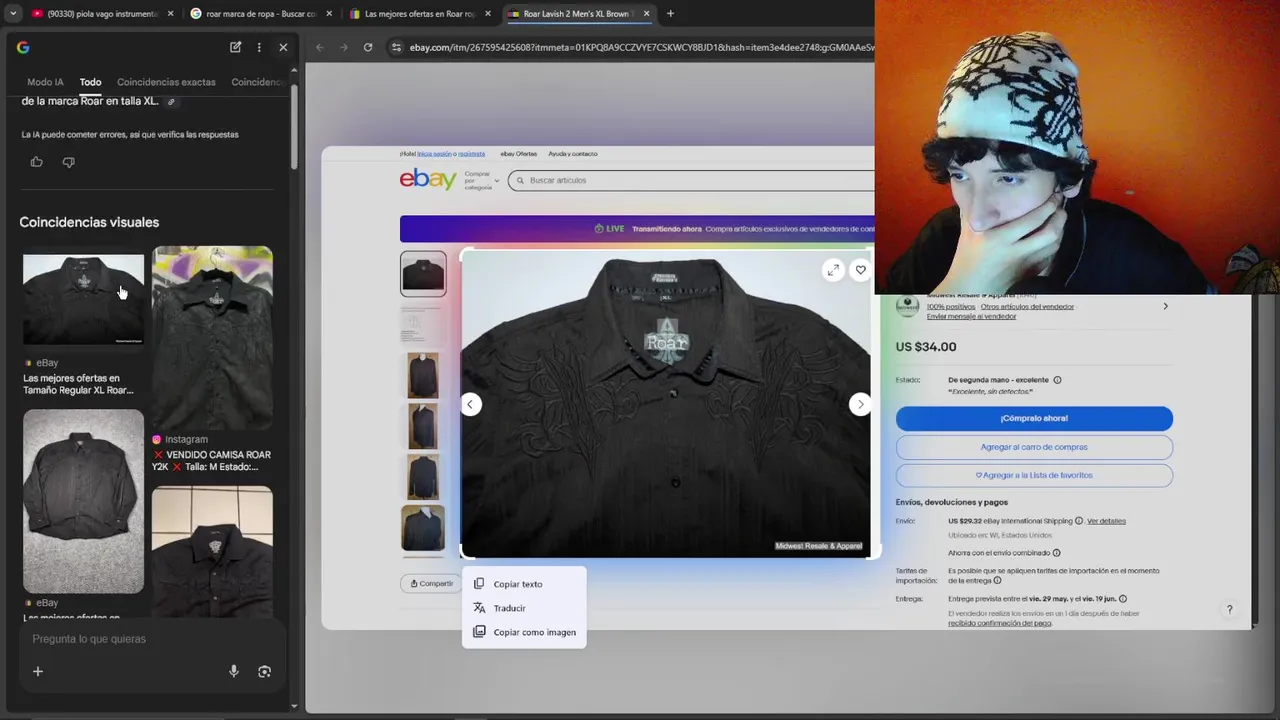
Task: Click the link chip after 'talla XL.'
Action: pyautogui.click(x=171, y=101)
